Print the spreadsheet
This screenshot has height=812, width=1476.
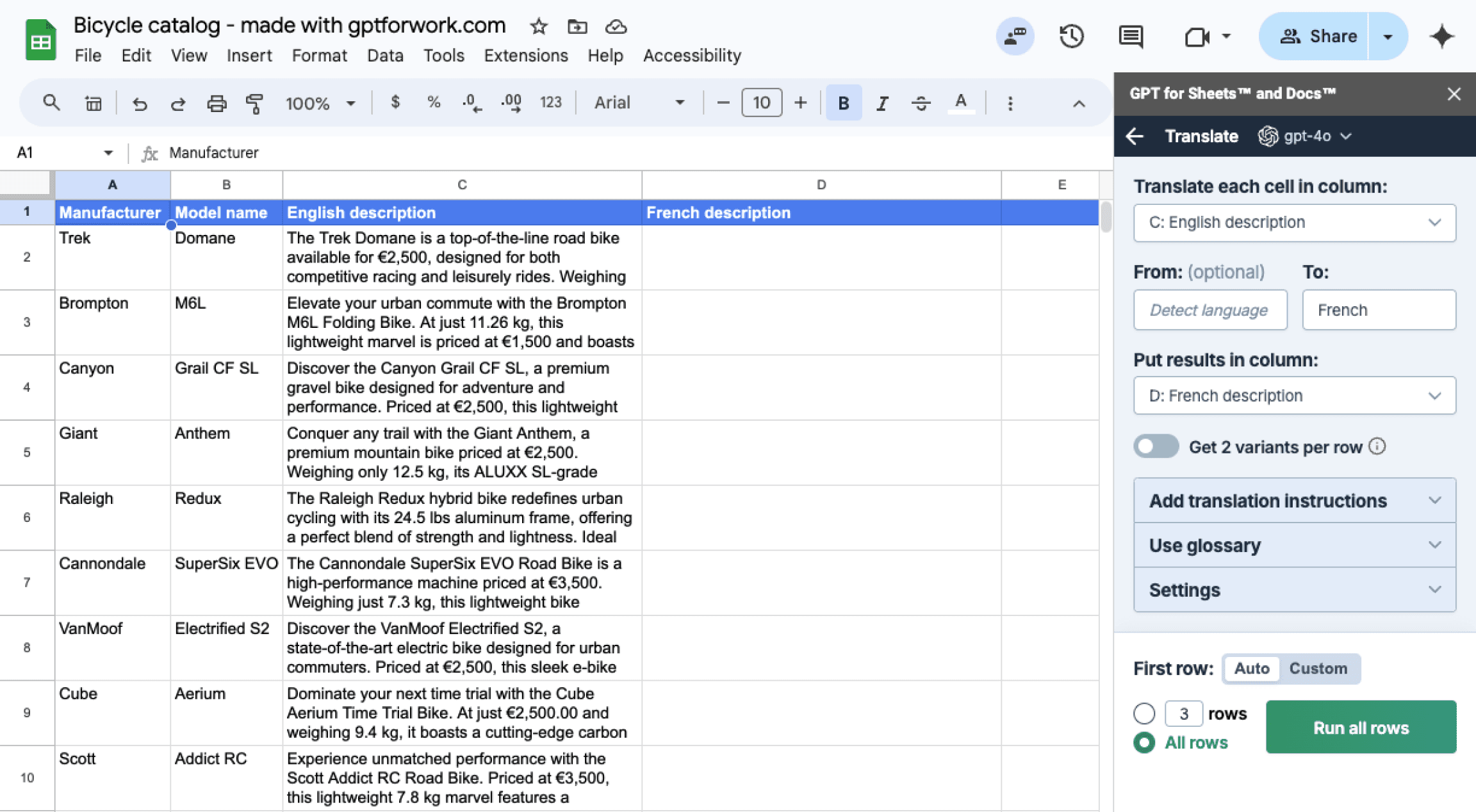pos(217,102)
